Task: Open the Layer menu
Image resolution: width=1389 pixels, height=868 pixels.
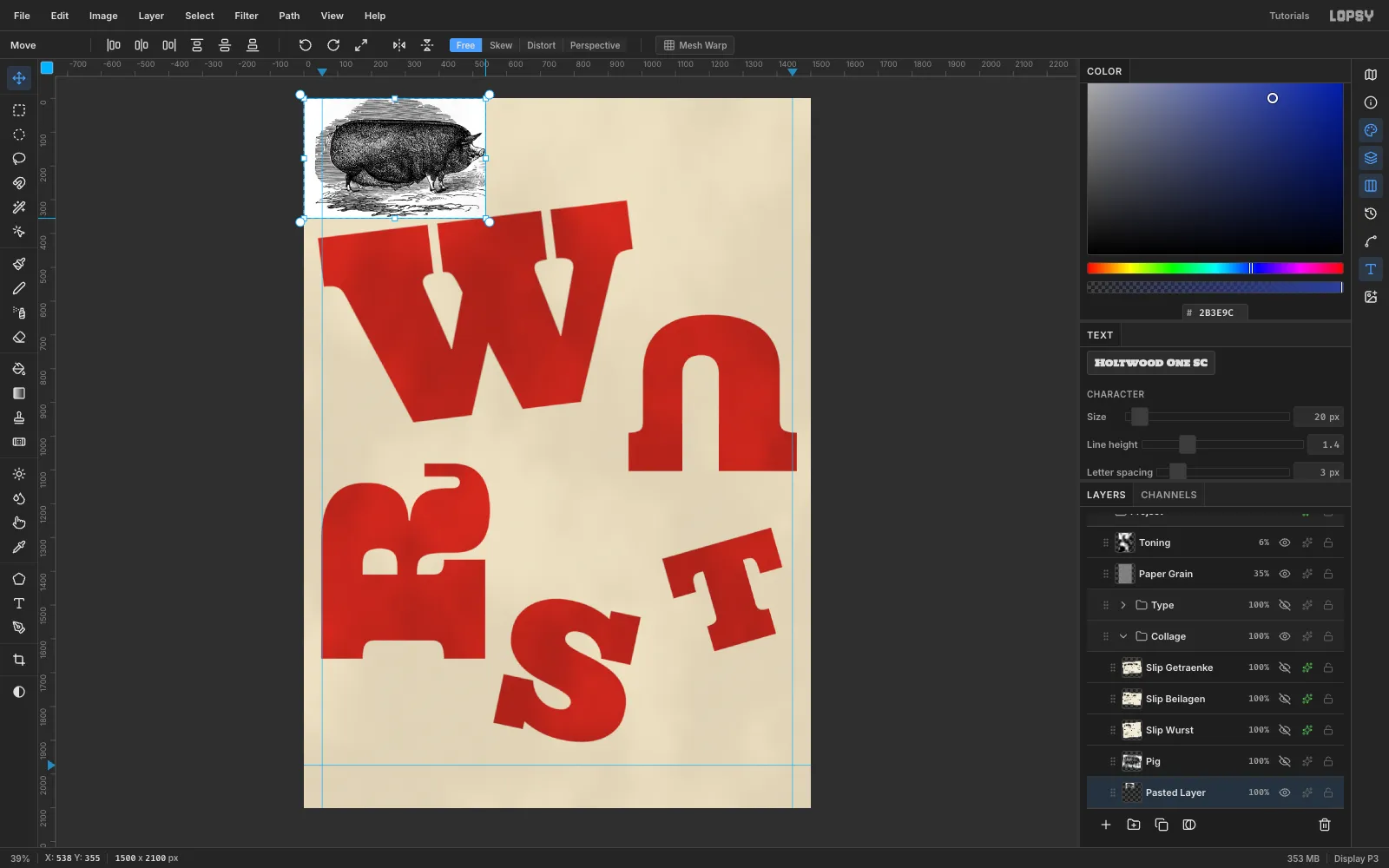Action: (151, 16)
